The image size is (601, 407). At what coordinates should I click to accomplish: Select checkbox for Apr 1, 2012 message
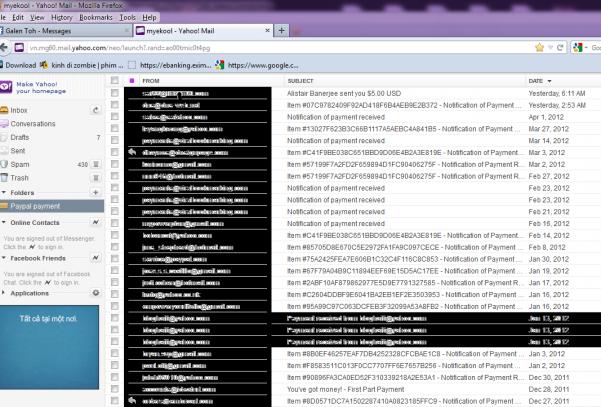(x=115, y=117)
